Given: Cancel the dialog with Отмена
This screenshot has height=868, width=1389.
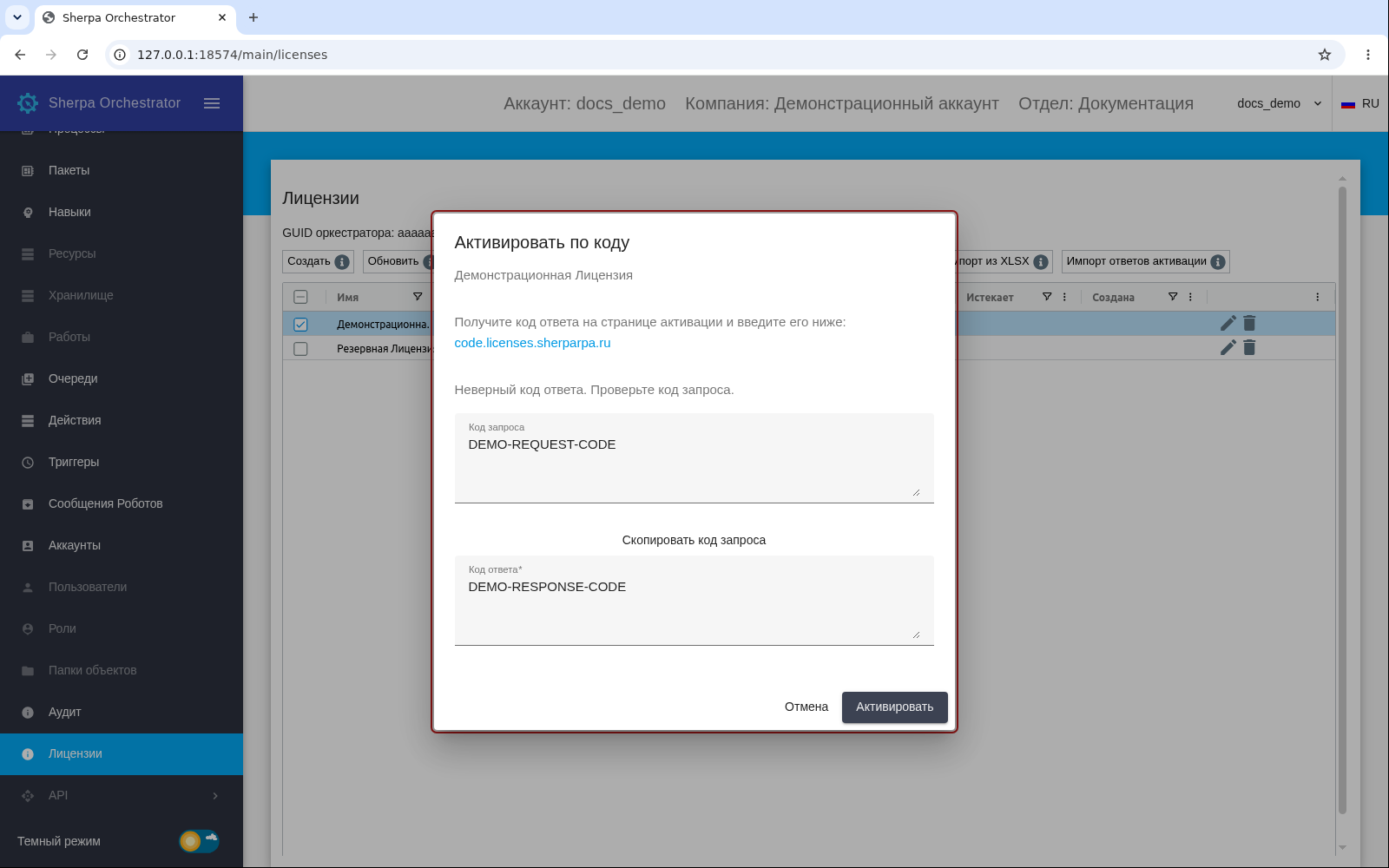Looking at the screenshot, I should (x=806, y=707).
